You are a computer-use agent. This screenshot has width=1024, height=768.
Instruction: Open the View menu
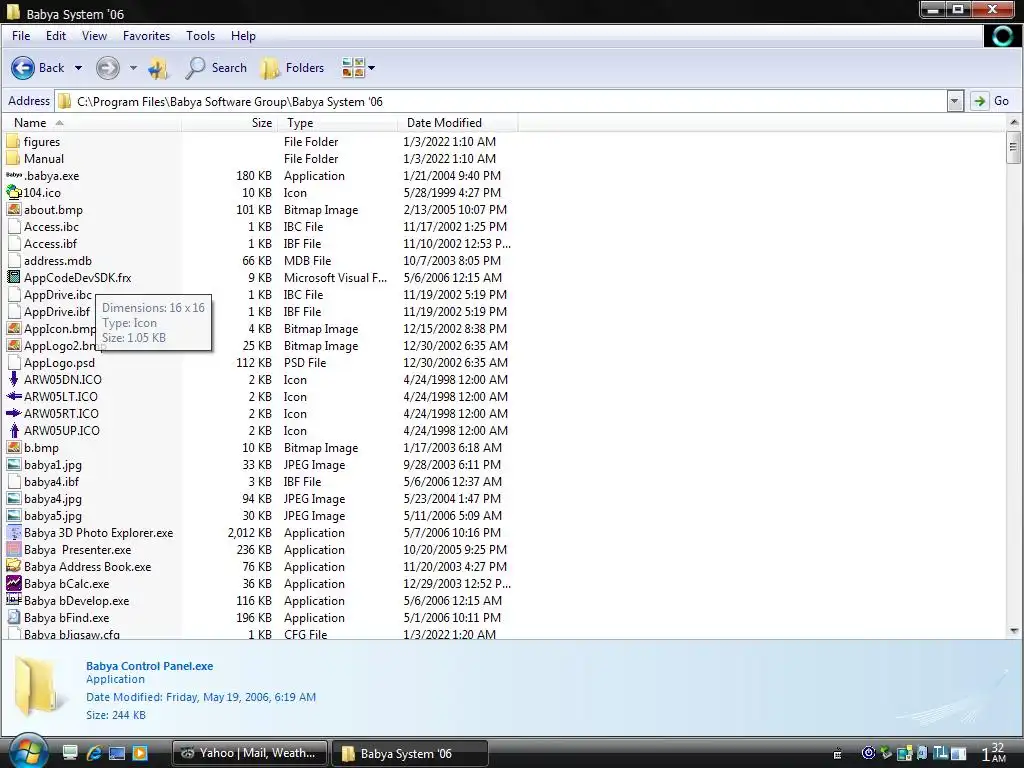coord(94,36)
